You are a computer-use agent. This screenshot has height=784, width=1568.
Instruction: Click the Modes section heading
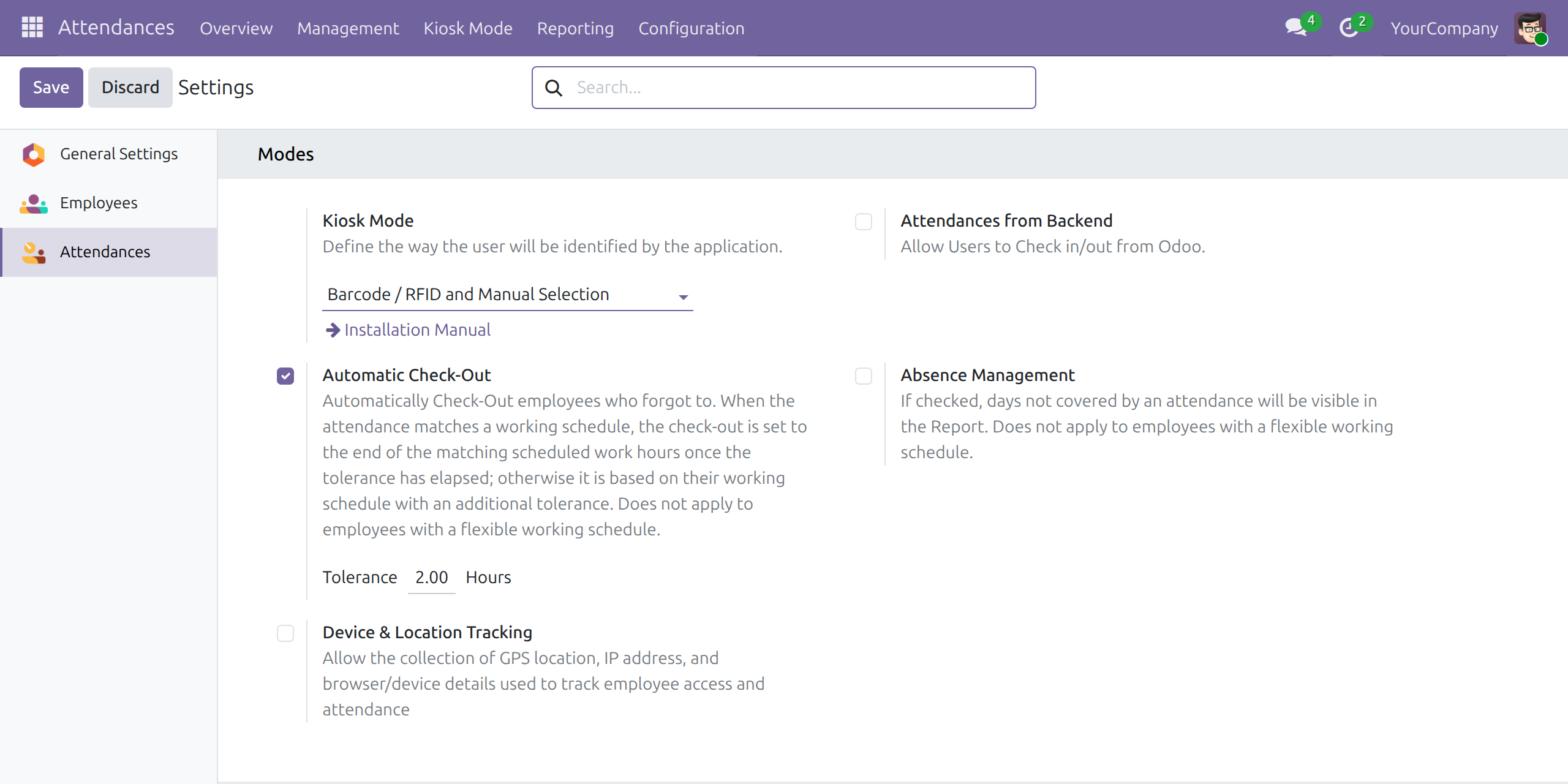click(286, 154)
